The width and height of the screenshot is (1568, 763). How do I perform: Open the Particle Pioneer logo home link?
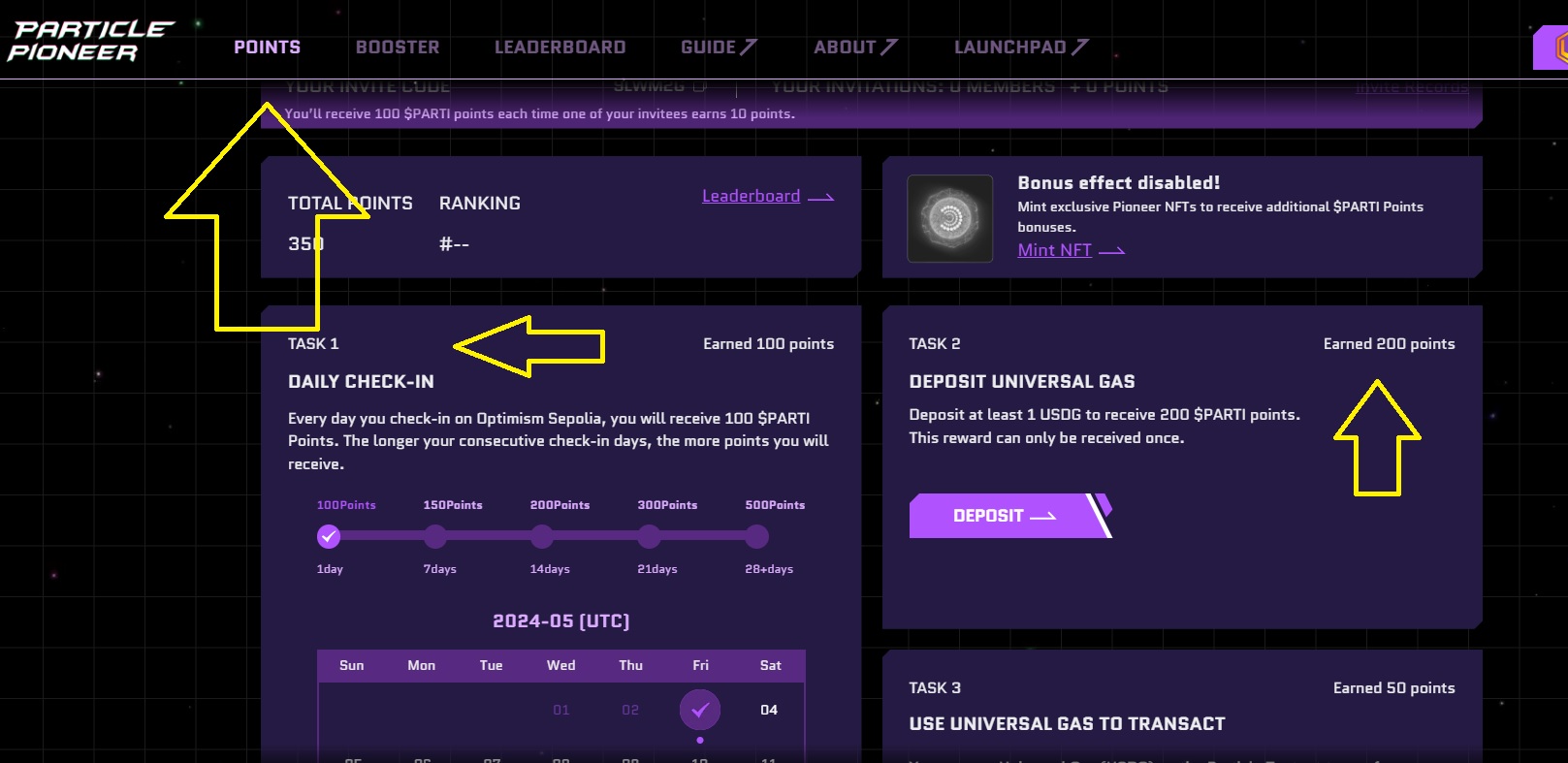91,41
